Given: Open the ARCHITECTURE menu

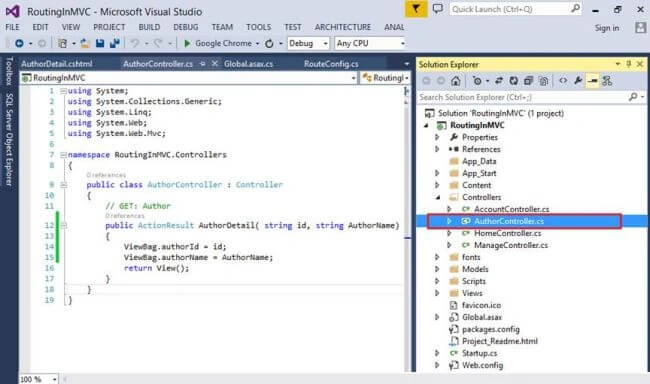Looking at the screenshot, I should (x=343, y=27).
